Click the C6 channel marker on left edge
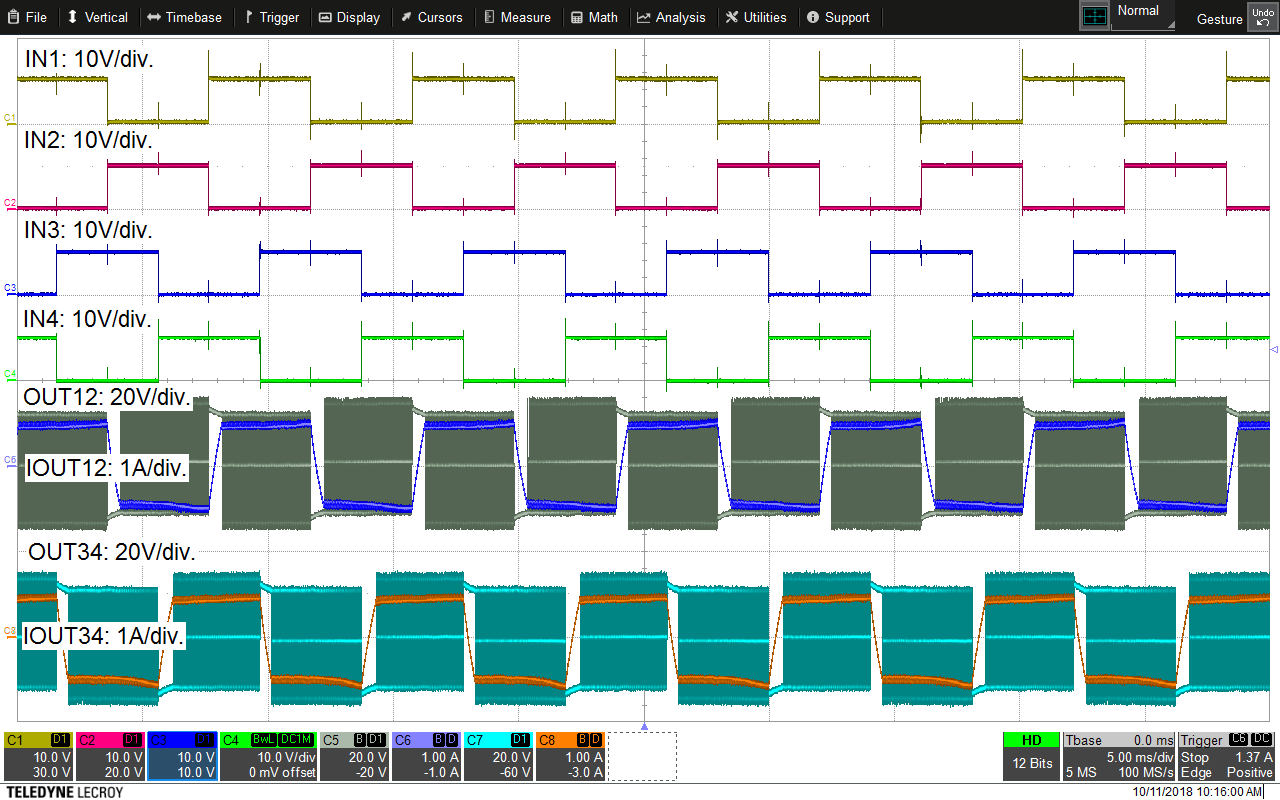1280x800 pixels. 10,460
